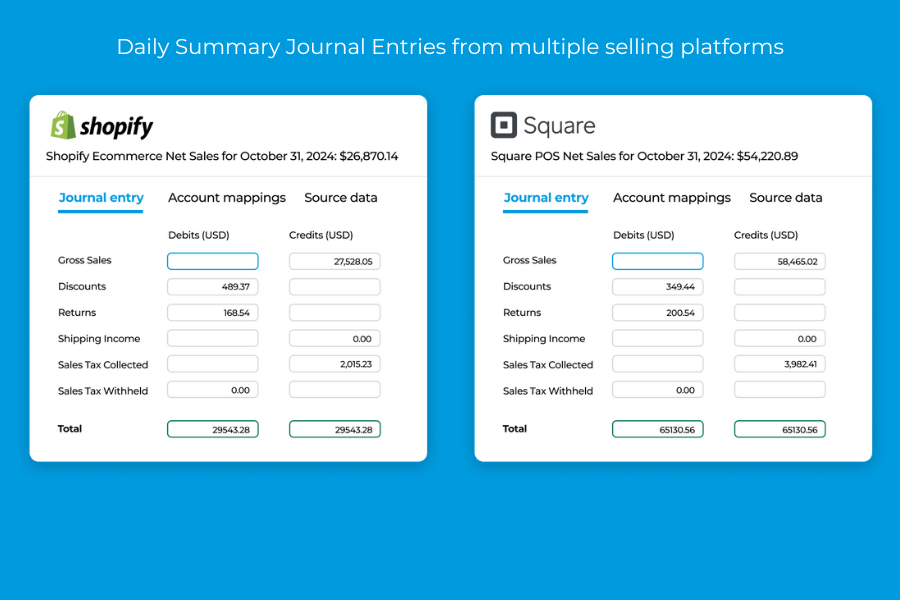This screenshot has height=600, width=900.
Task: Switch to Account mappings in Shopify card
Action: point(227,198)
